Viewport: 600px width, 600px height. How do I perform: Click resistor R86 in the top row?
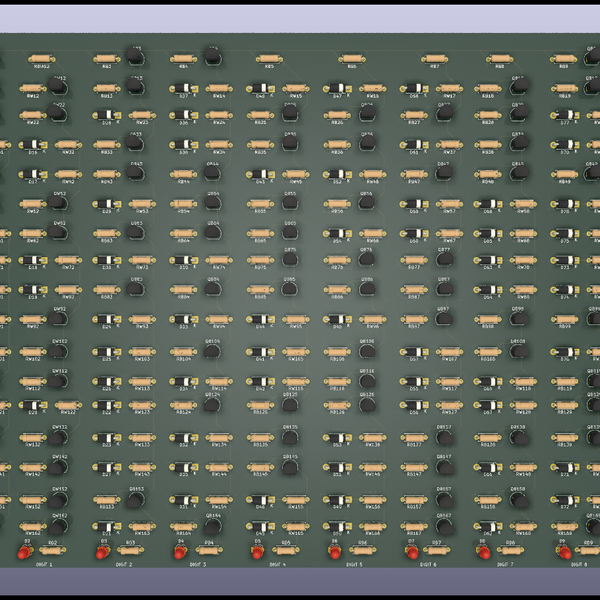click(350, 59)
